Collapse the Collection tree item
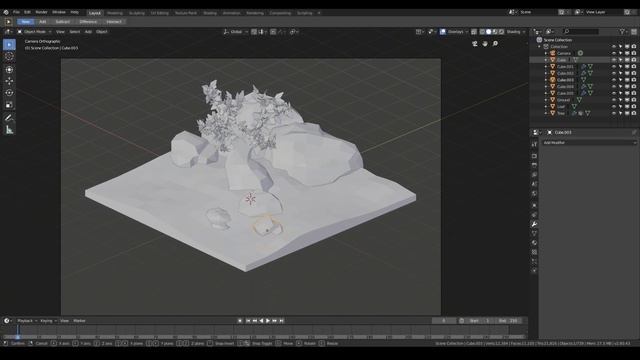 coord(540,47)
